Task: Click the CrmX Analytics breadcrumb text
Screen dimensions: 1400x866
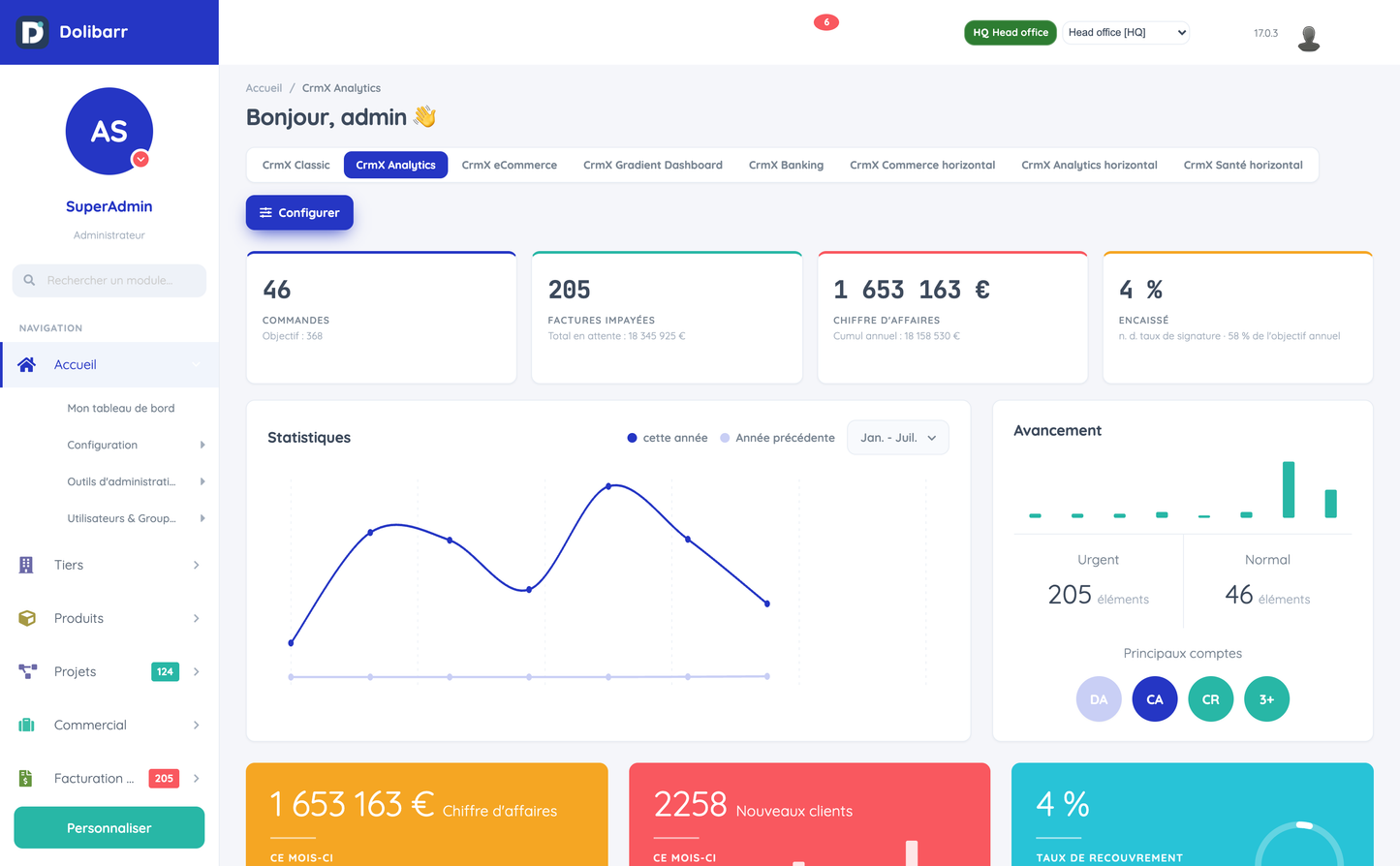Action: pos(341,88)
